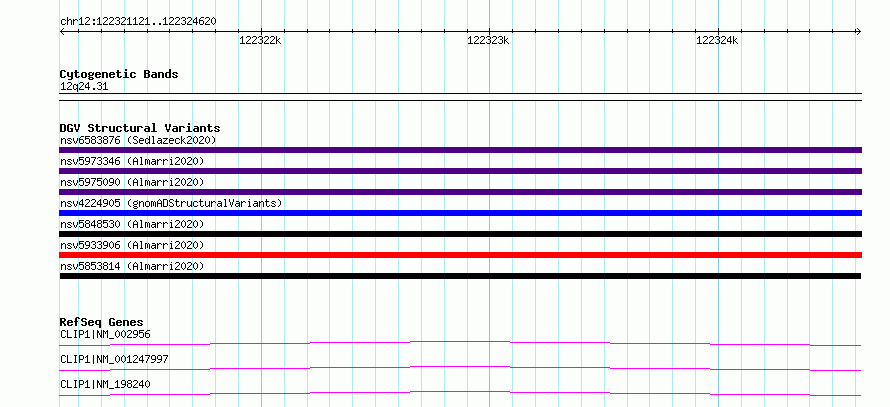The width and height of the screenshot is (890, 407).
Task: Select the black bar below nsv5853814
Action: point(460,276)
